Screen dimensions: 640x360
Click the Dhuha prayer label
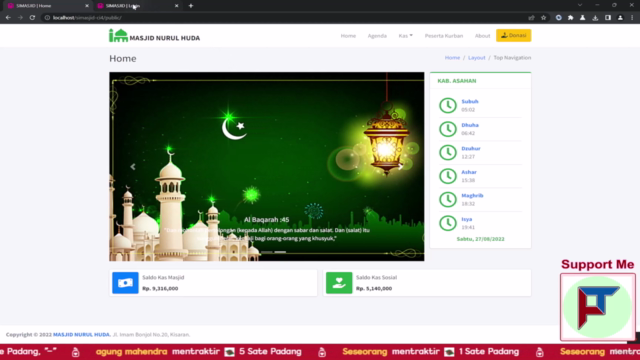470,125
